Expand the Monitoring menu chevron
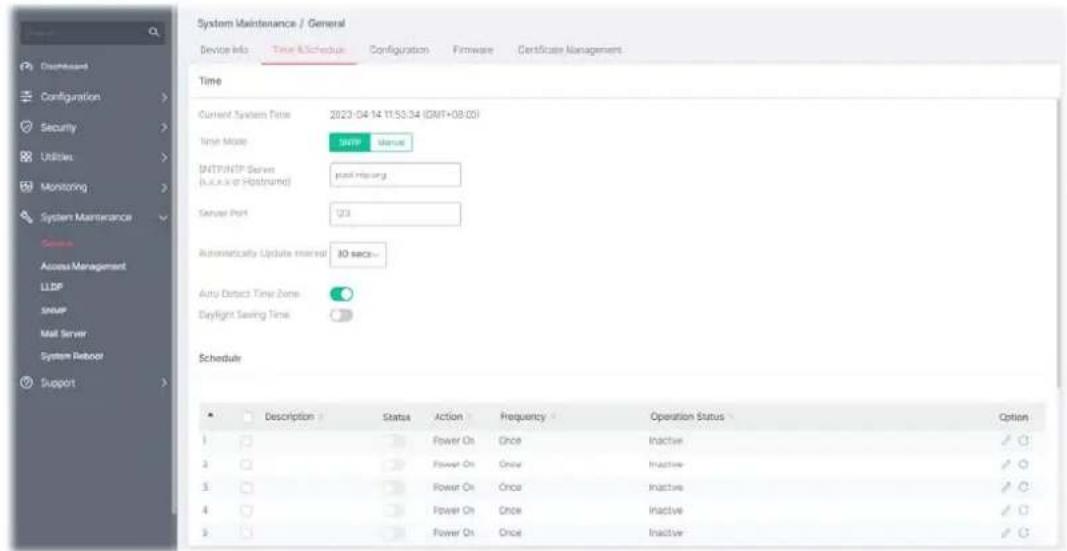Image resolution: width=1067 pixels, height=551 pixels. (x=164, y=187)
